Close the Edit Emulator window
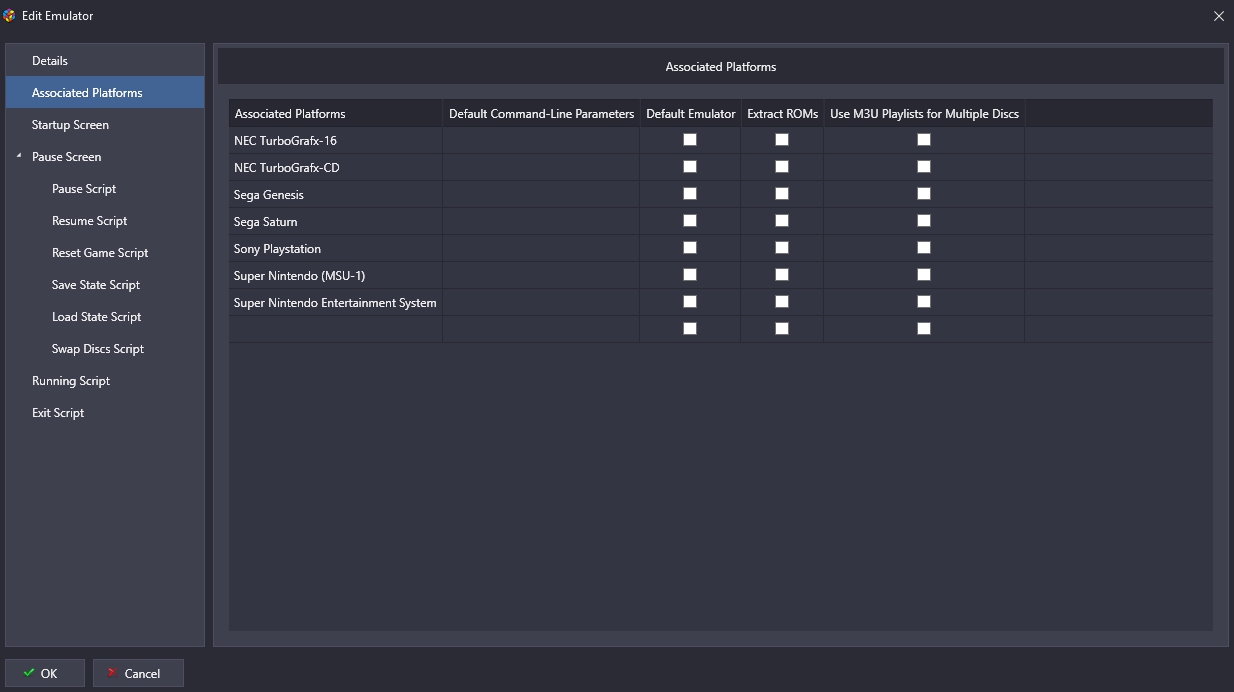 [1218, 16]
